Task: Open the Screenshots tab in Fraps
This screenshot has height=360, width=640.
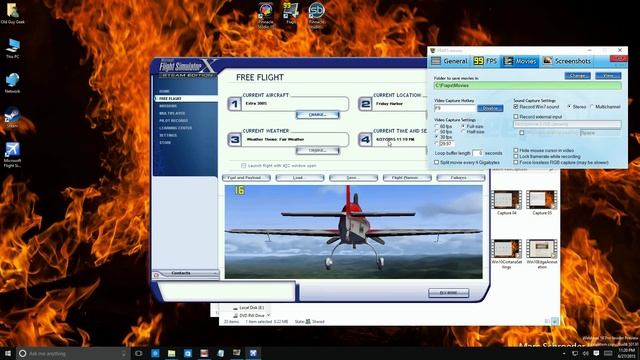Action: click(x=567, y=61)
